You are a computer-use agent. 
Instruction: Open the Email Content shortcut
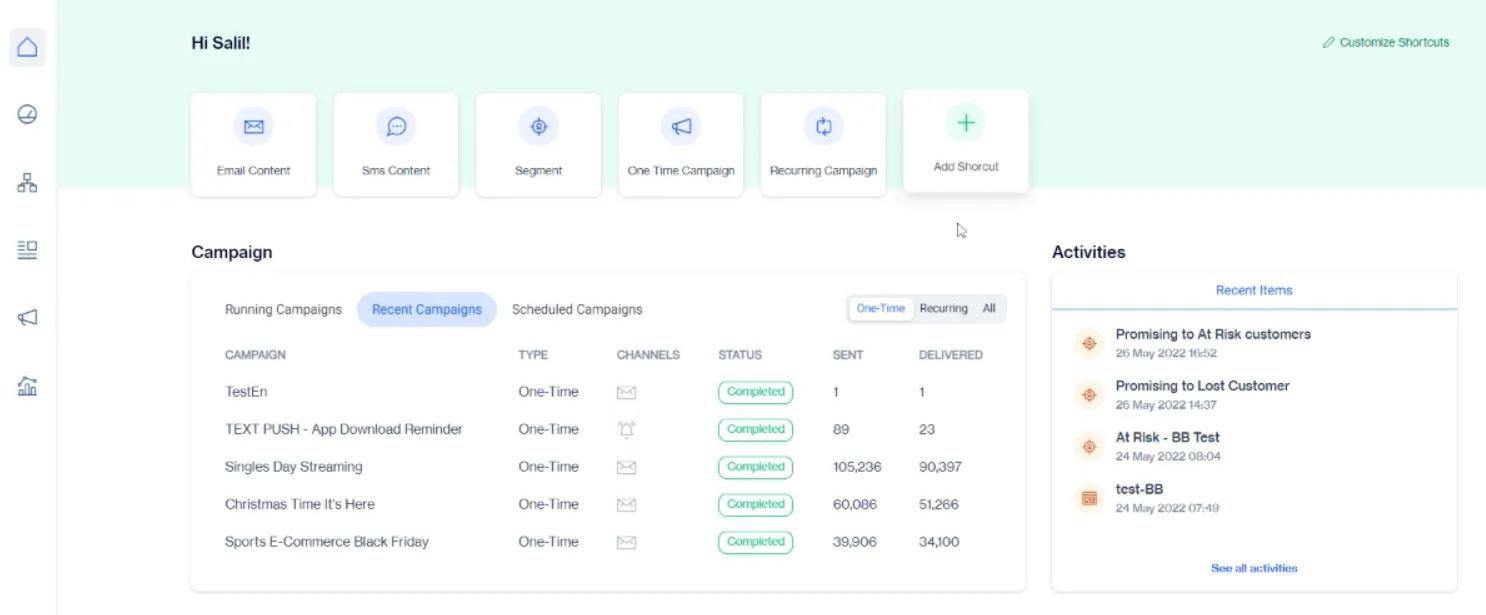253,144
